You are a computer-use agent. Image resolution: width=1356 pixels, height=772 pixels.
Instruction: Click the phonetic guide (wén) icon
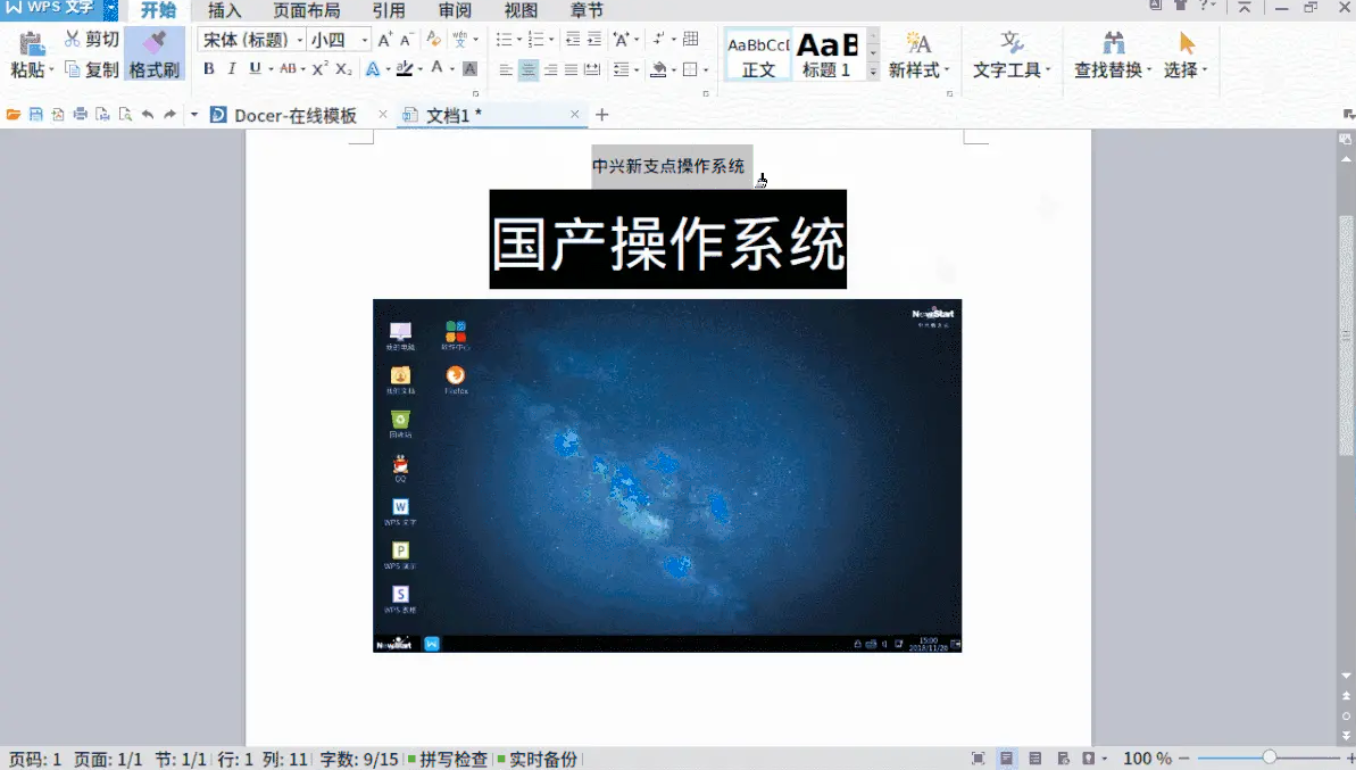pyautogui.click(x=459, y=40)
